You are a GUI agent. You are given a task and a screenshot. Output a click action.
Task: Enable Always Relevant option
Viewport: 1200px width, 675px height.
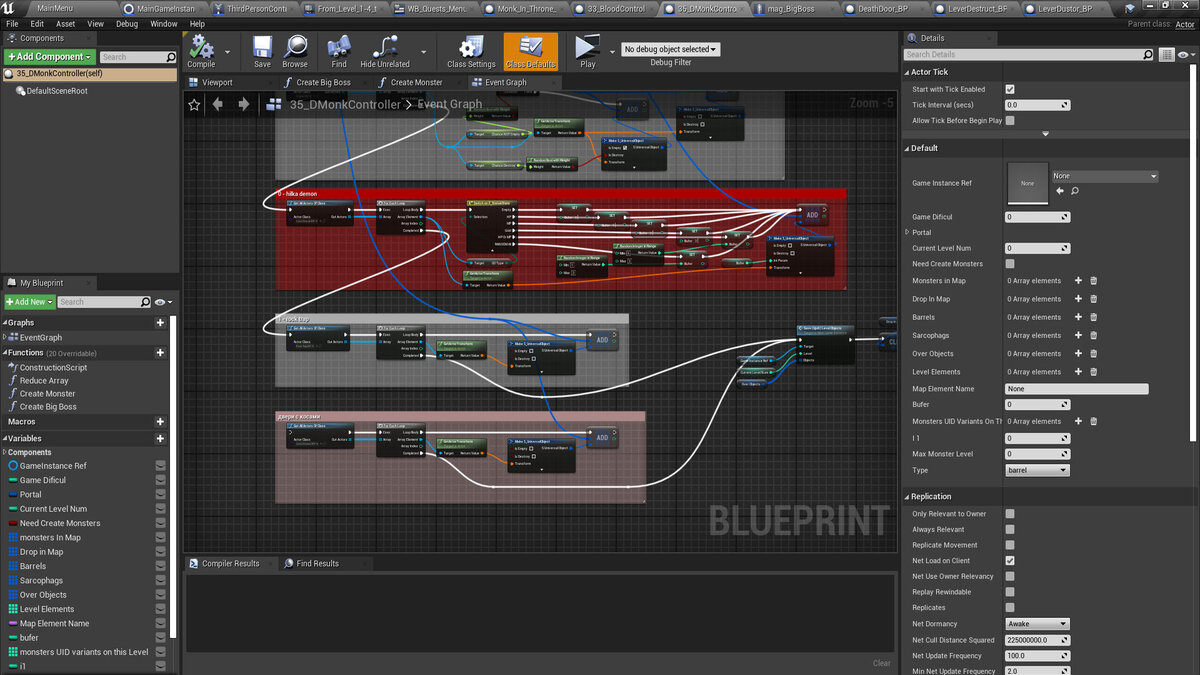coord(1010,529)
